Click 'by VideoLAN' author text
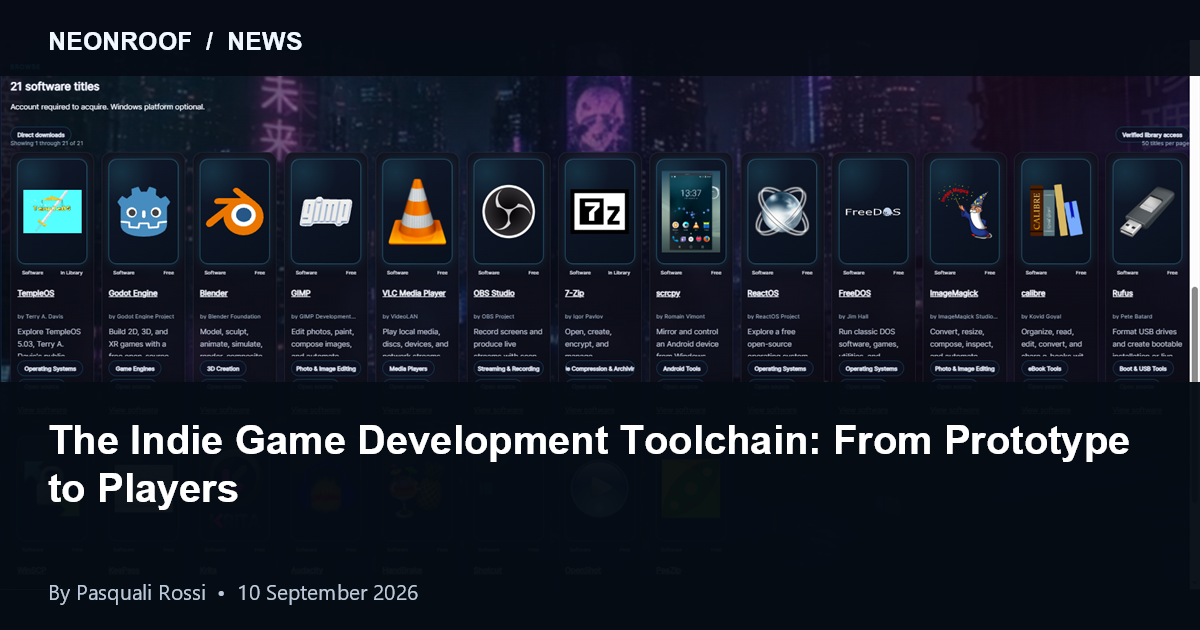This screenshot has width=1200, height=630. (x=401, y=316)
